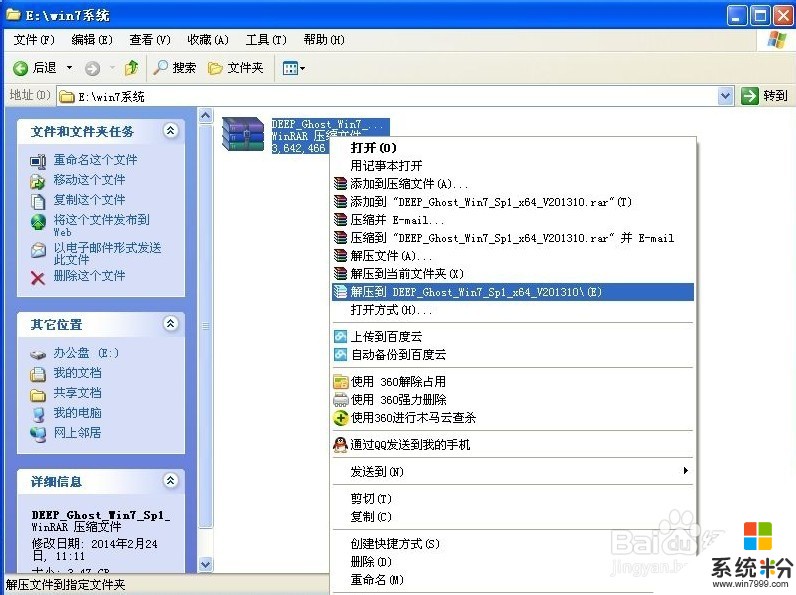The image size is (796, 595).
Task: Open My Computer (我的电脑) in Other Places
Action: (77, 413)
